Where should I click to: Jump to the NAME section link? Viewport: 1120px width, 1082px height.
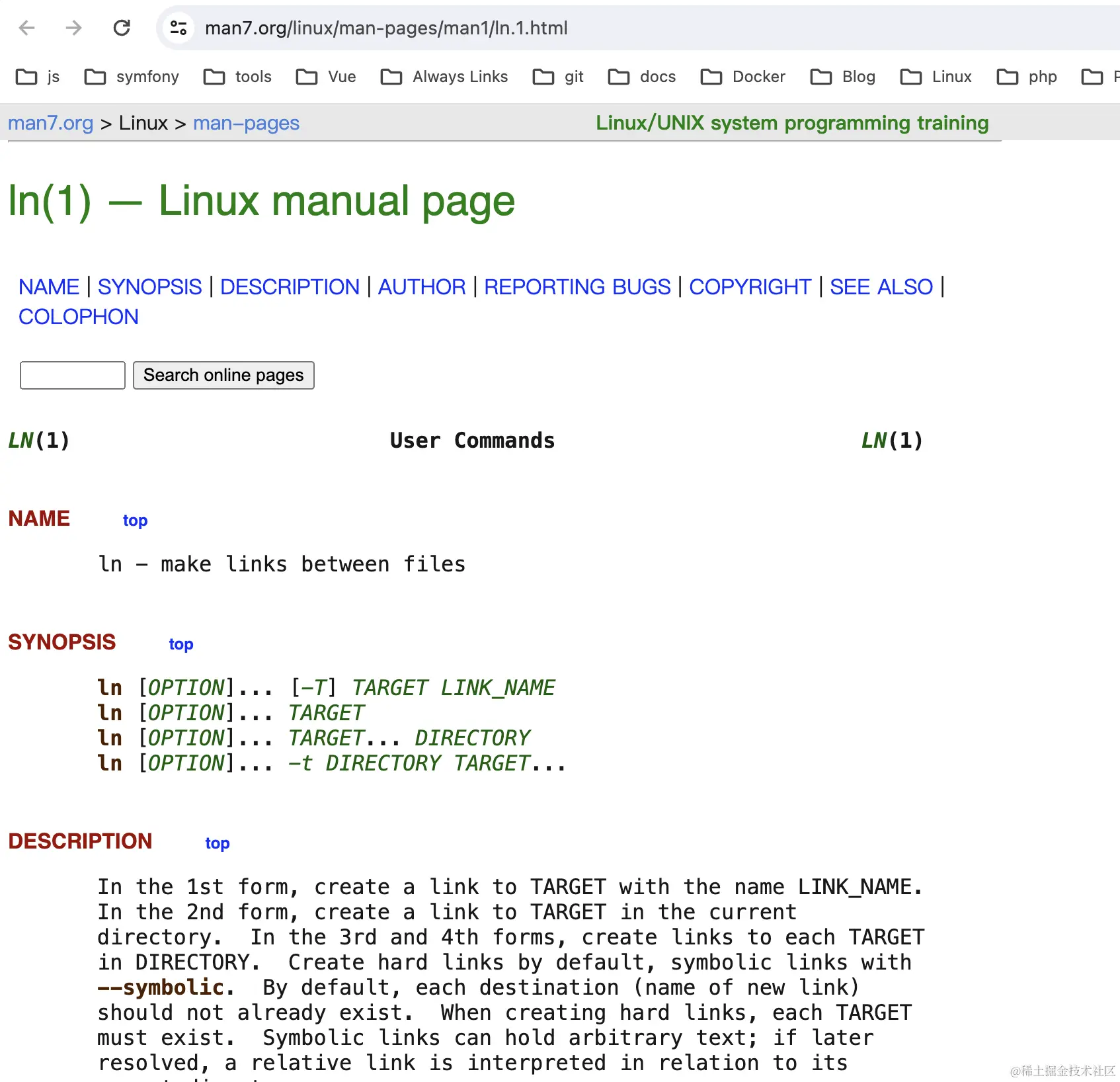pos(49,287)
